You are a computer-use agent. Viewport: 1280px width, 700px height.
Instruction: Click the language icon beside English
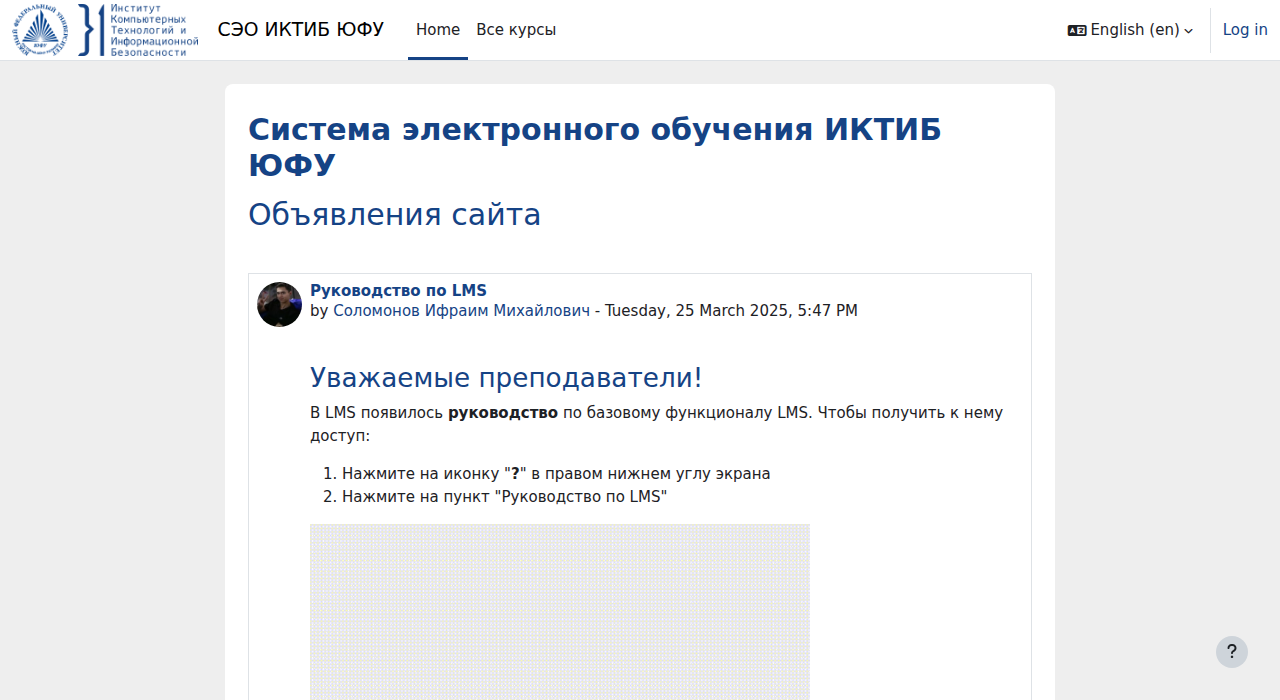(x=1077, y=30)
